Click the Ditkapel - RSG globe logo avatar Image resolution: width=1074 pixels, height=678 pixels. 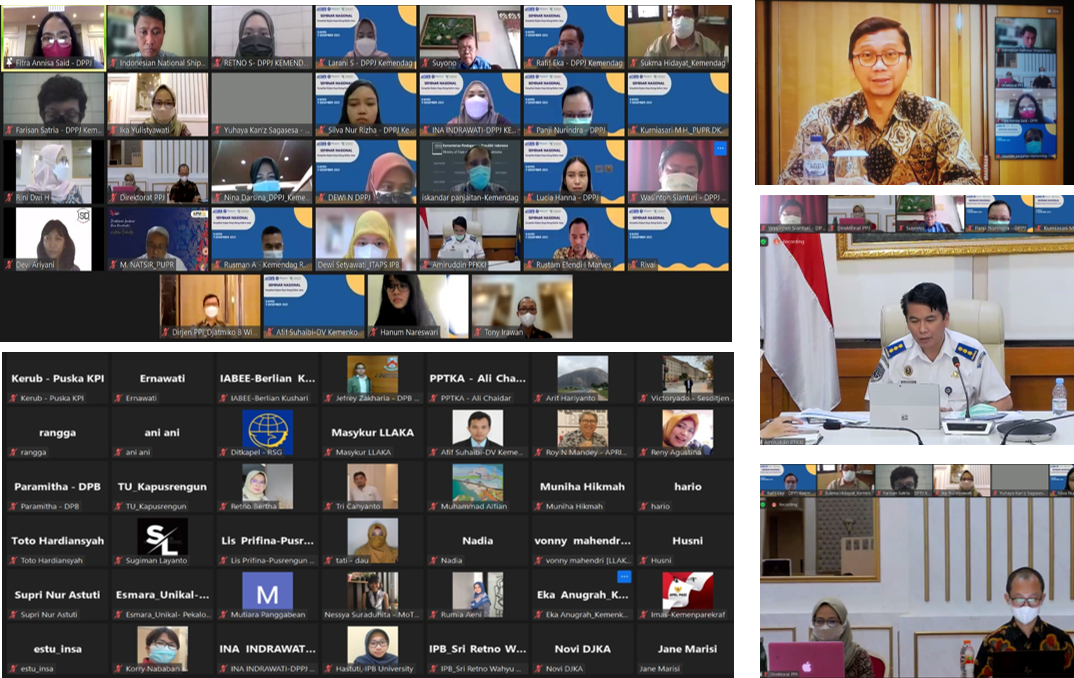pyautogui.click(x=267, y=430)
